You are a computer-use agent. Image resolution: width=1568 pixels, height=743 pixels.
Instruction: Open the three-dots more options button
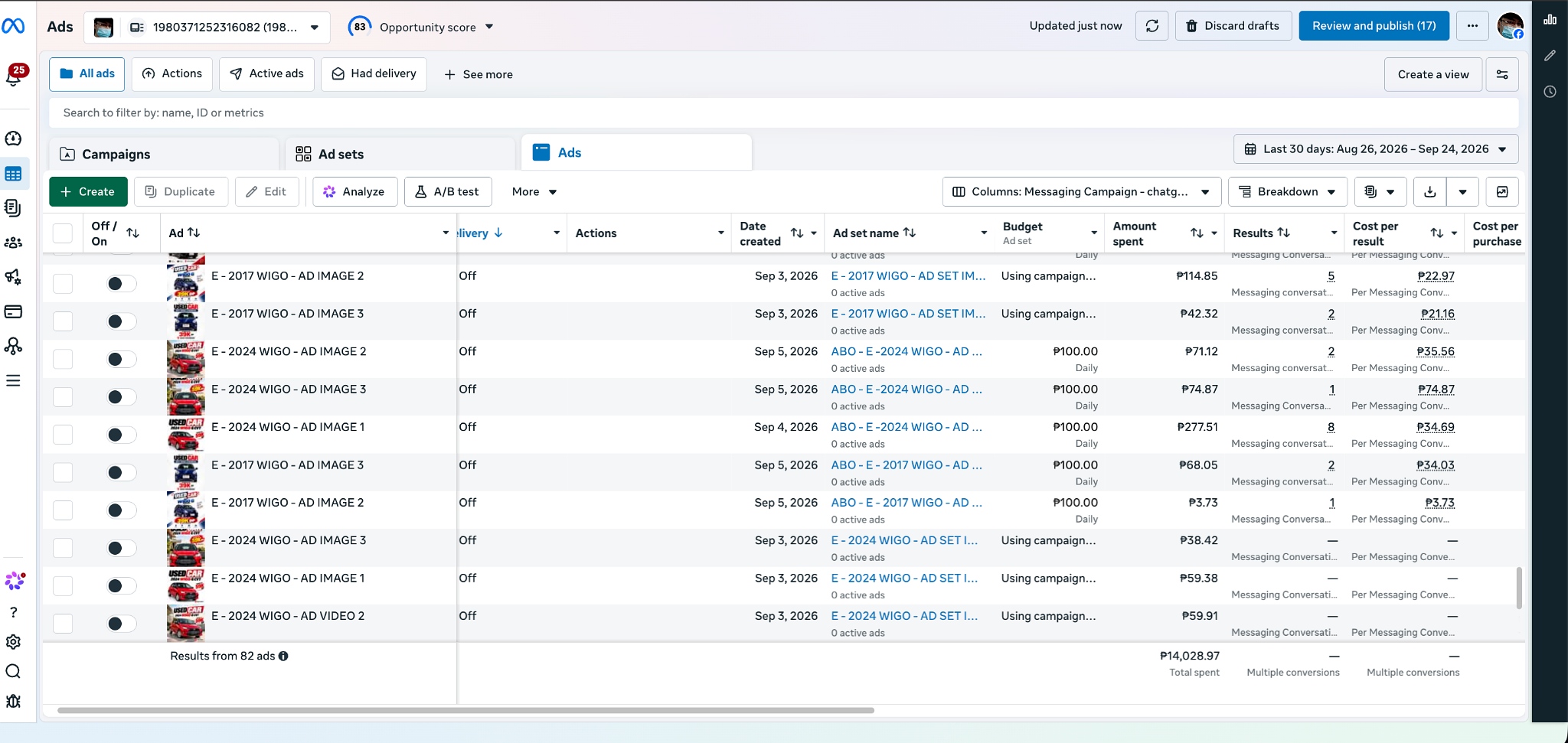point(1472,26)
